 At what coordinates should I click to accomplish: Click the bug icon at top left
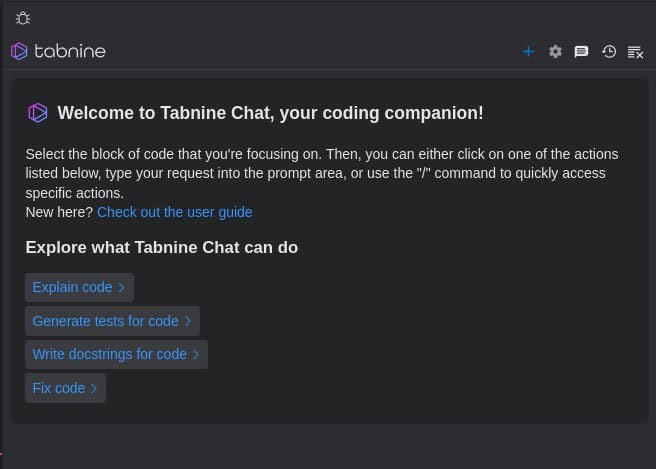tap(23, 17)
